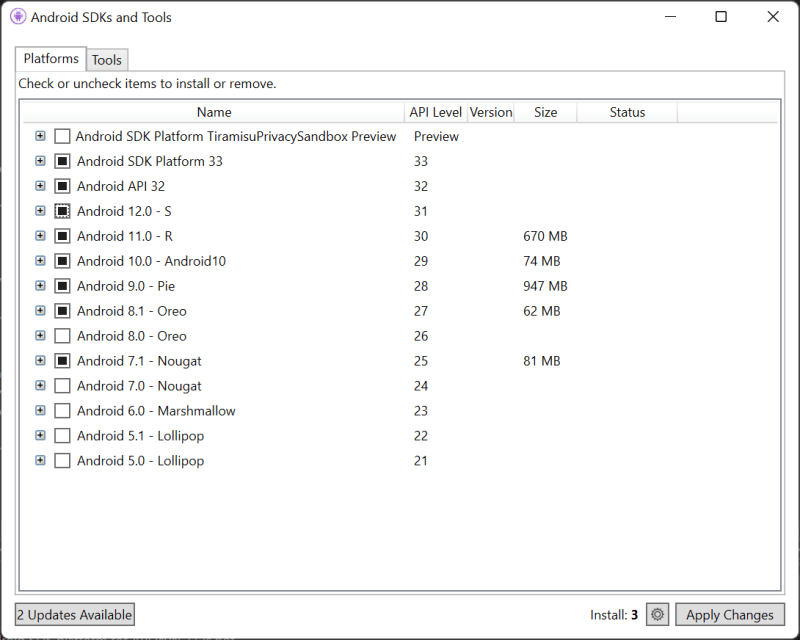Toggle the Android 12.0 - S checkbox

coord(62,211)
